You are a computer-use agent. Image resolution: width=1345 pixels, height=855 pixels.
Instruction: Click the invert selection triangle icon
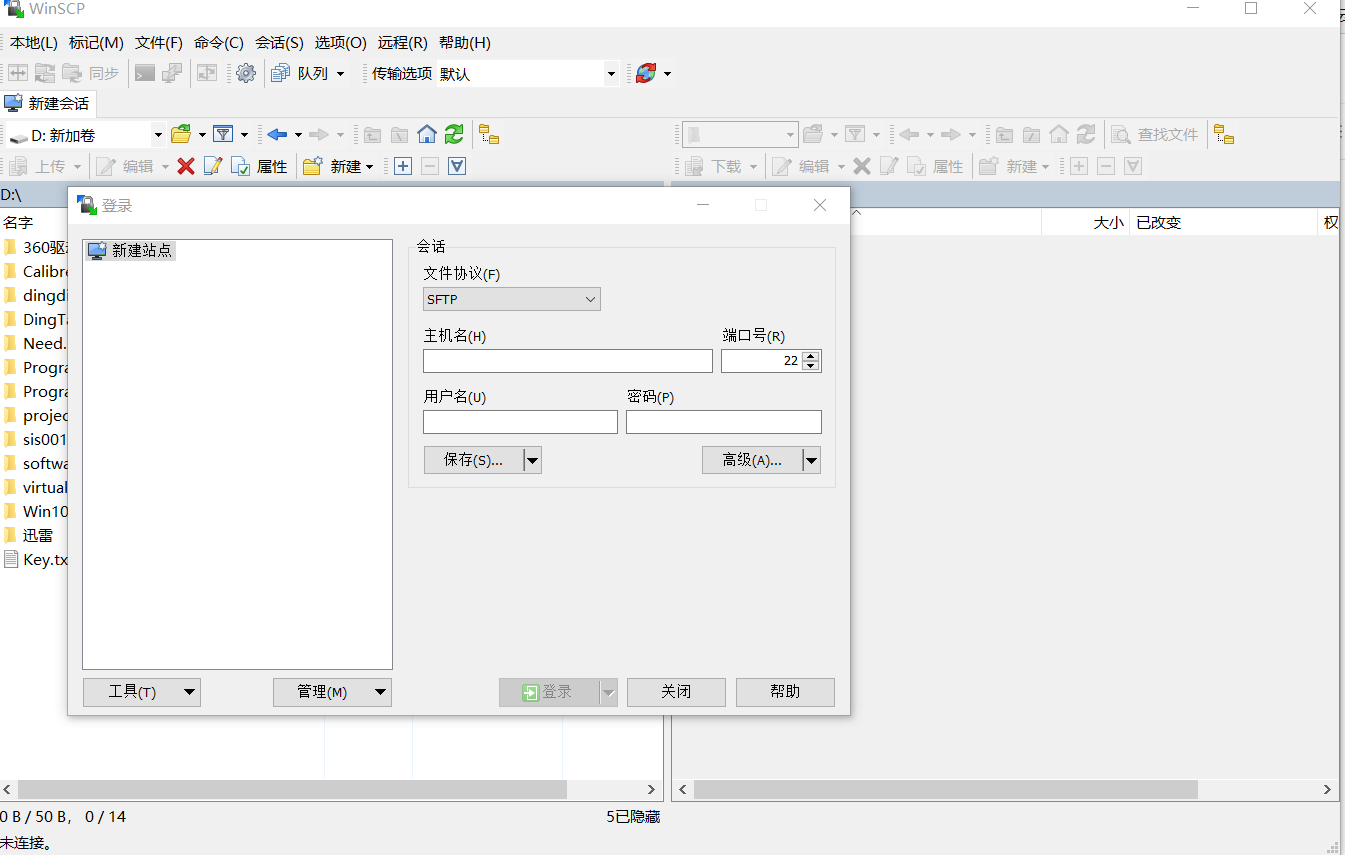[457, 166]
